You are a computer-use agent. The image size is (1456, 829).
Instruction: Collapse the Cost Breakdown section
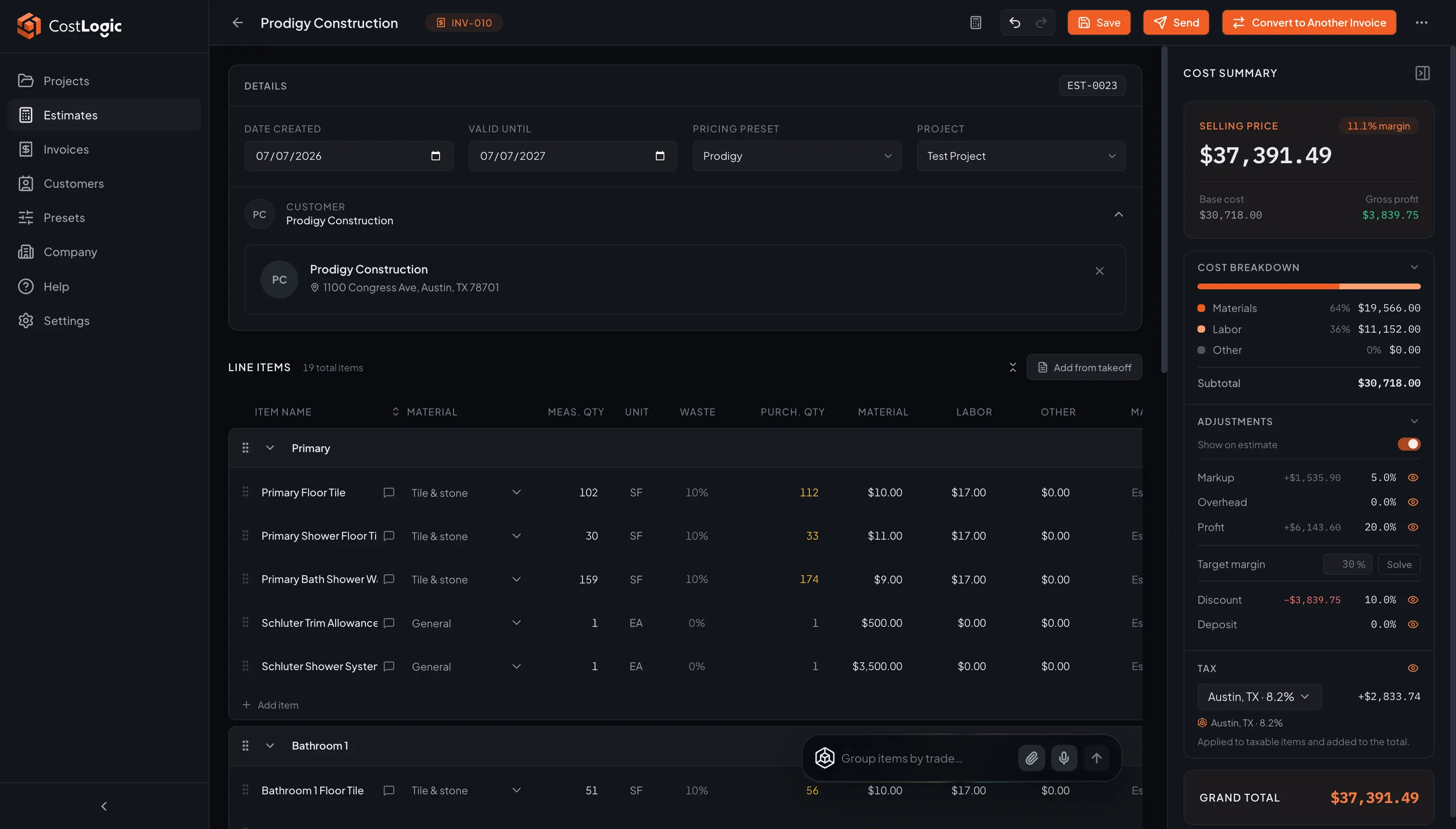point(1414,268)
